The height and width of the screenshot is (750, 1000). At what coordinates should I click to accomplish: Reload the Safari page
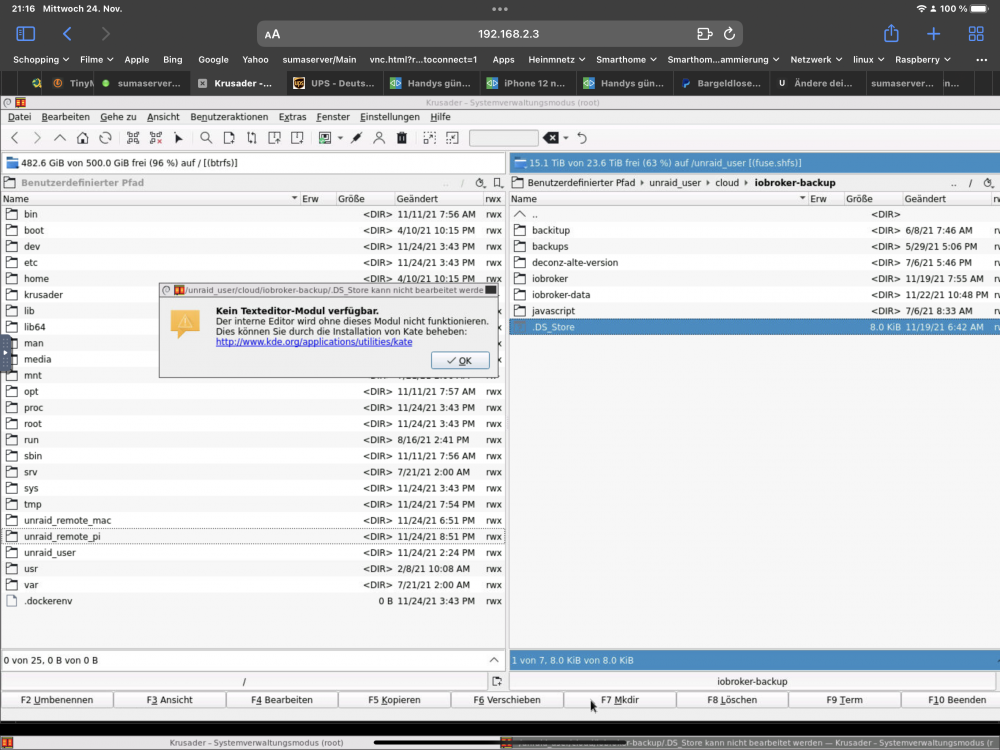click(x=729, y=34)
